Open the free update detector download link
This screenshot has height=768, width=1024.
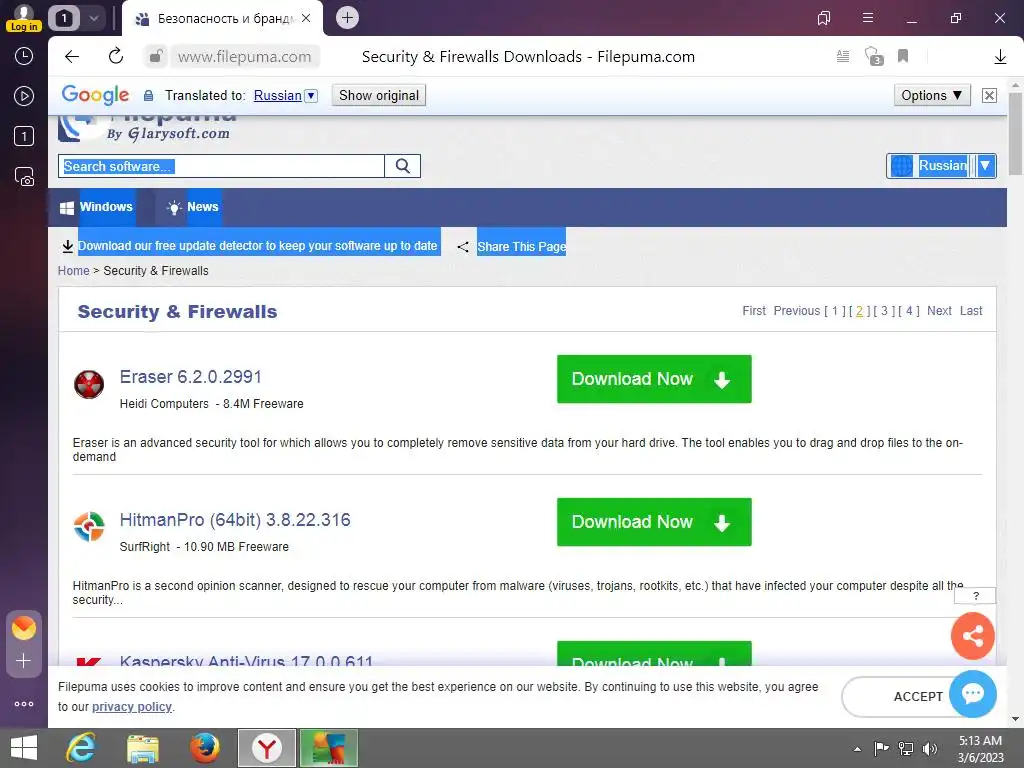click(257, 246)
